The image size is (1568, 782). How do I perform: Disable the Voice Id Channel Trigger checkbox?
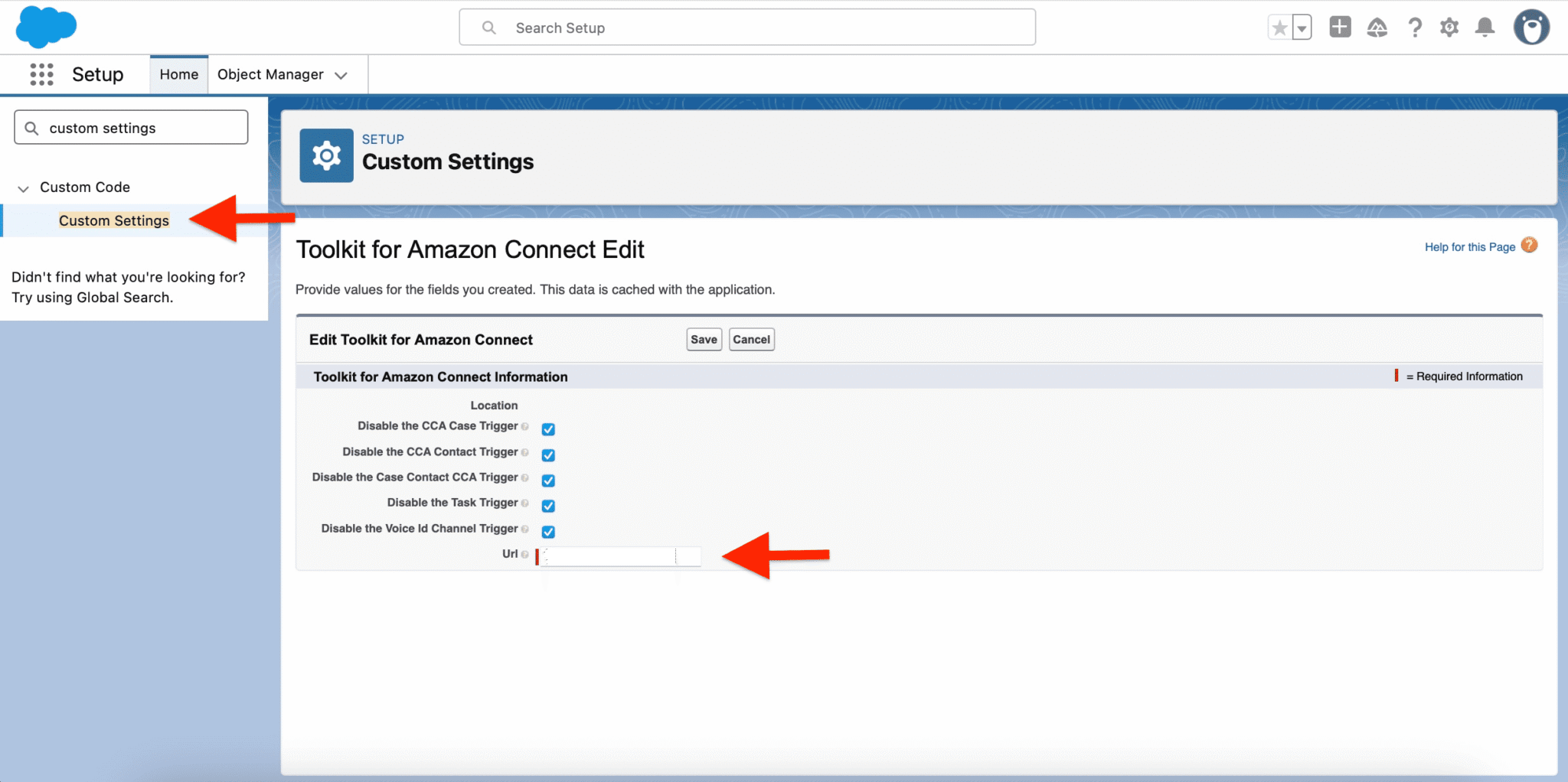(x=548, y=531)
